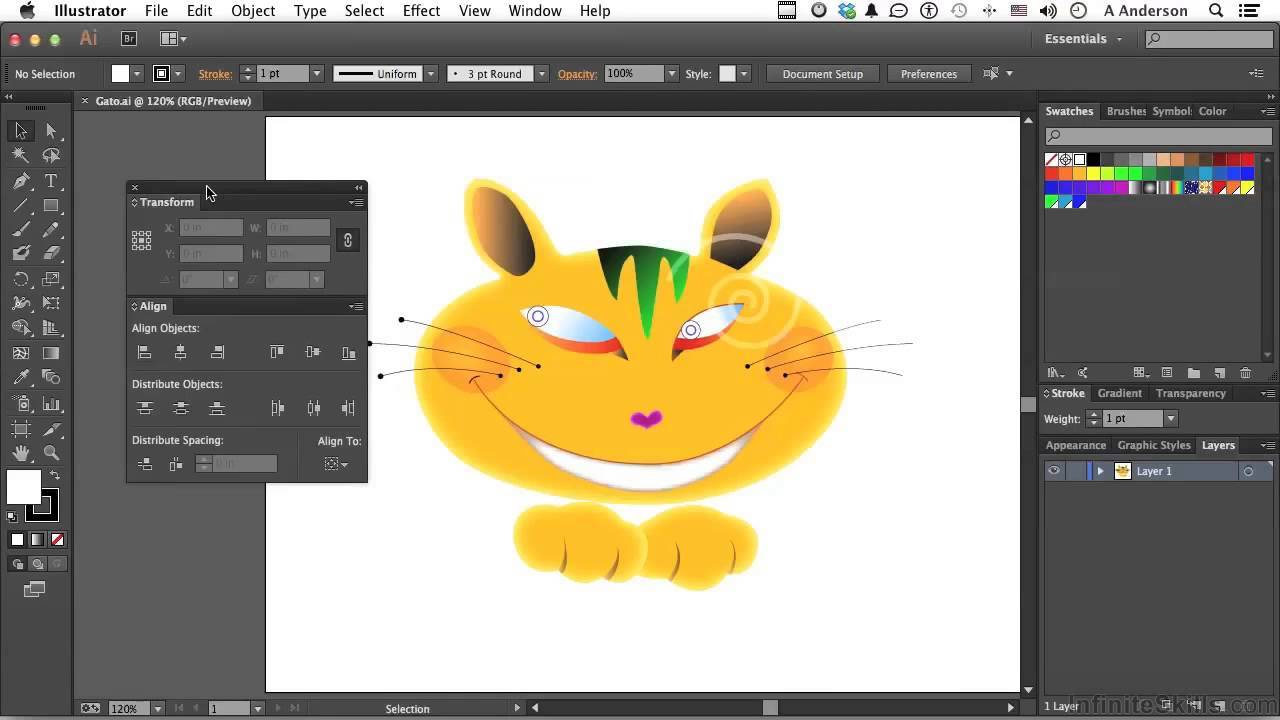Click the Preferences button
Screen dimensions: 1280x720
[928, 74]
